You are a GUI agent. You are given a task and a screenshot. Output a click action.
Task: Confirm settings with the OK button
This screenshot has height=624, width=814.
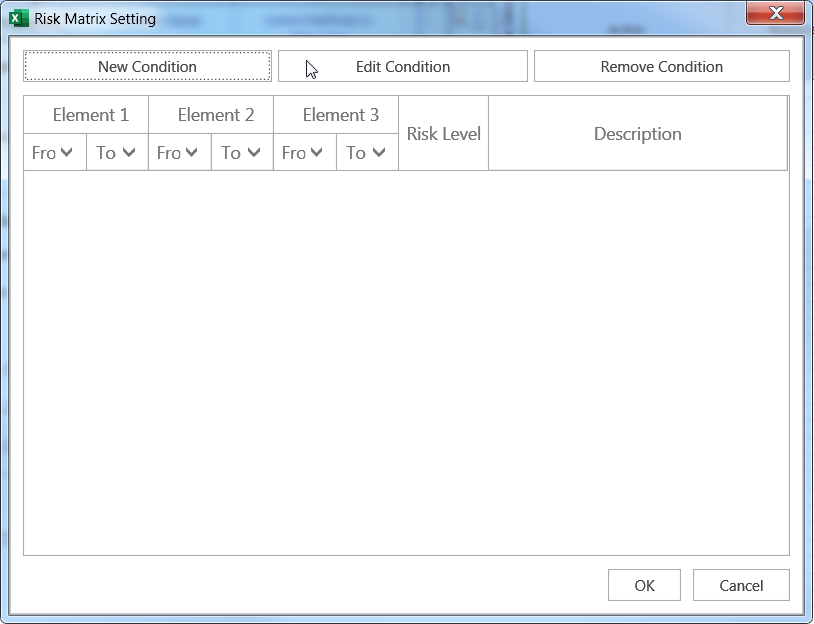click(644, 586)
